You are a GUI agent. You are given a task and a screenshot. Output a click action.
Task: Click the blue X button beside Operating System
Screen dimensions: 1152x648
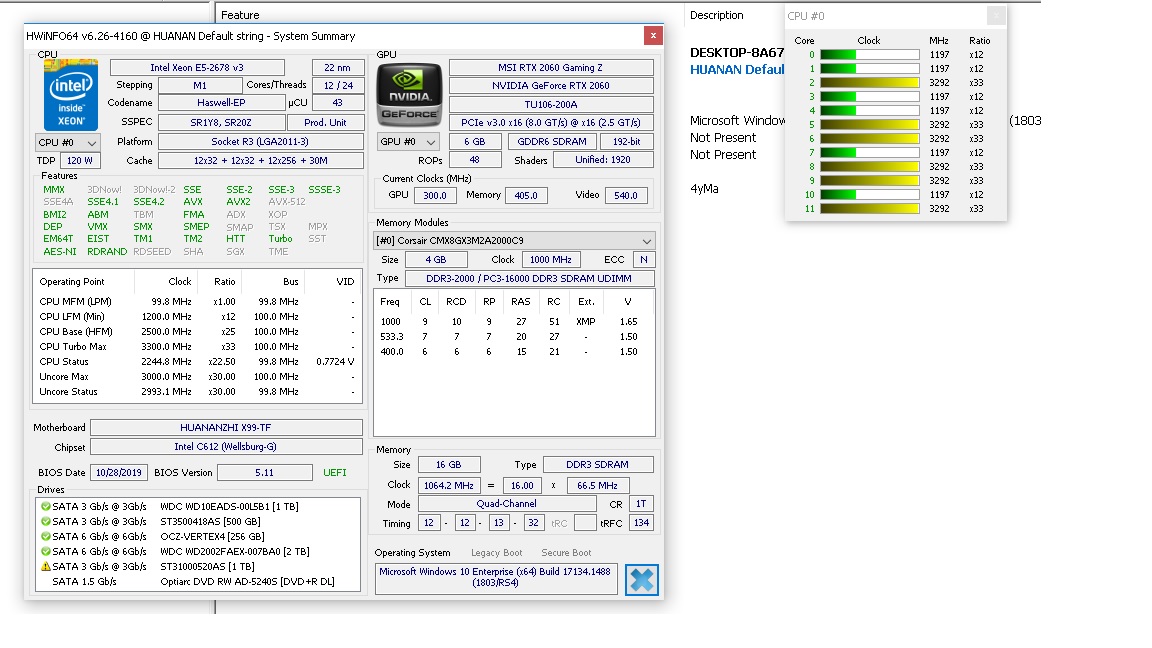(x=641, y=580)
